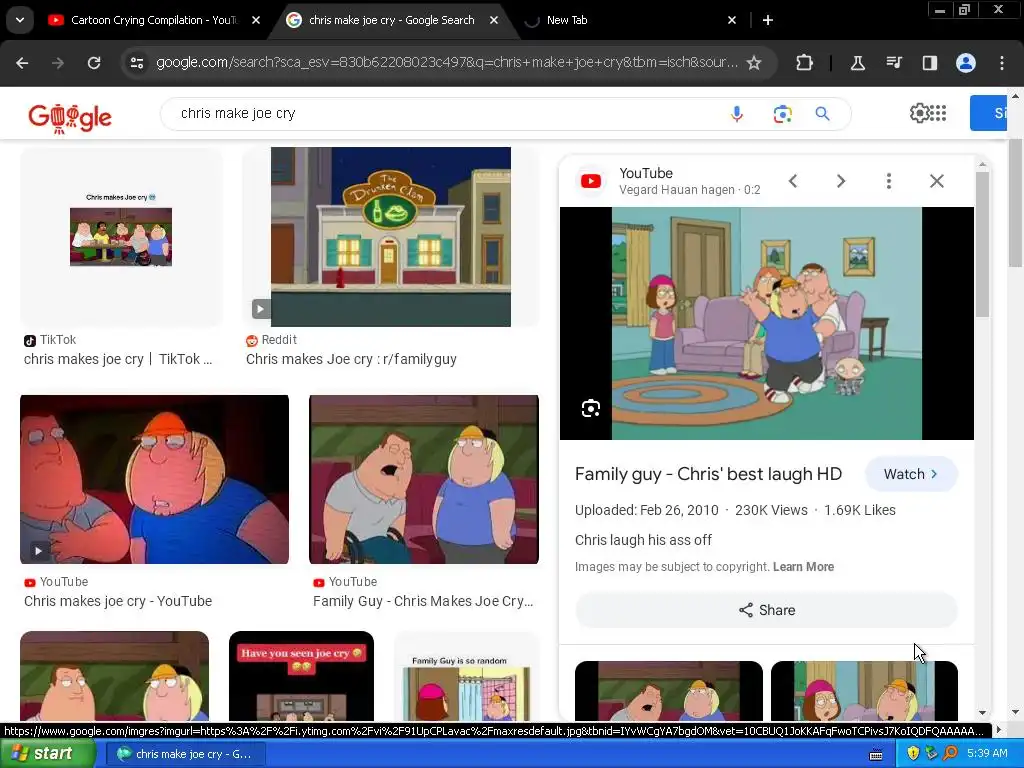
Task: Click the browser forward arrow
Action: click(x=57, y=63)
